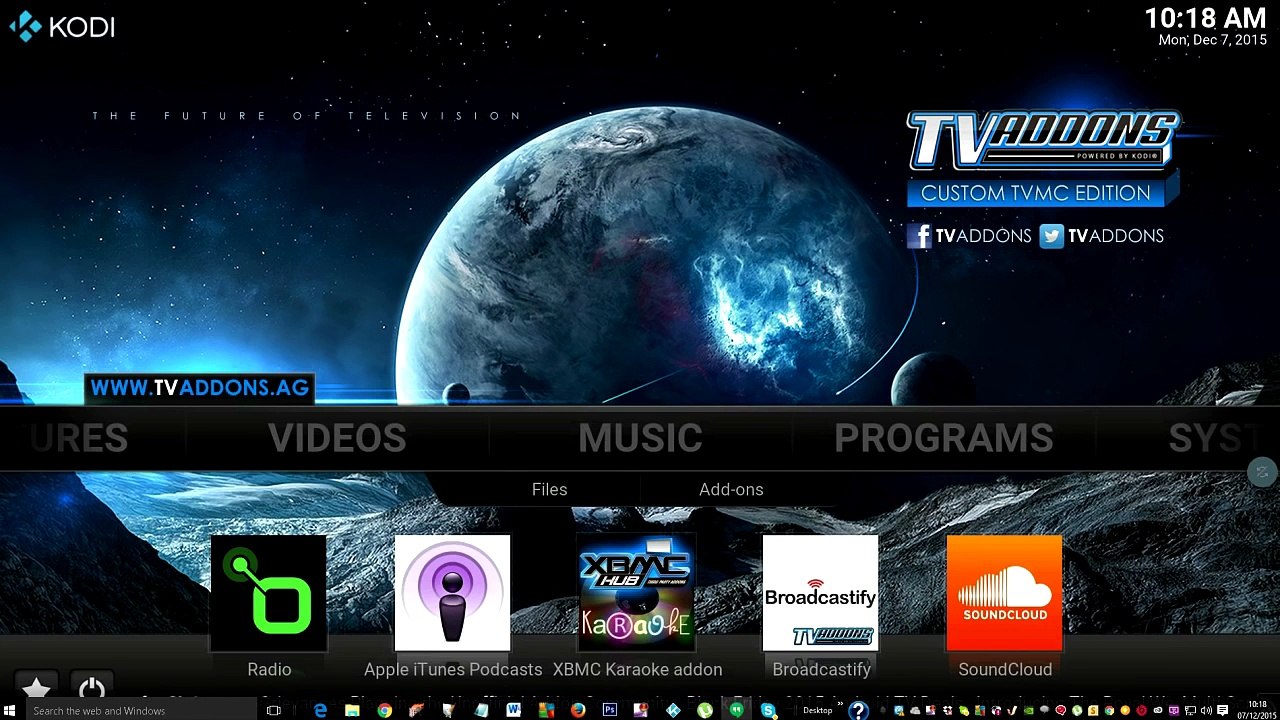
Task: Open Photoshop from taskbar
Action: pos(610,710)
